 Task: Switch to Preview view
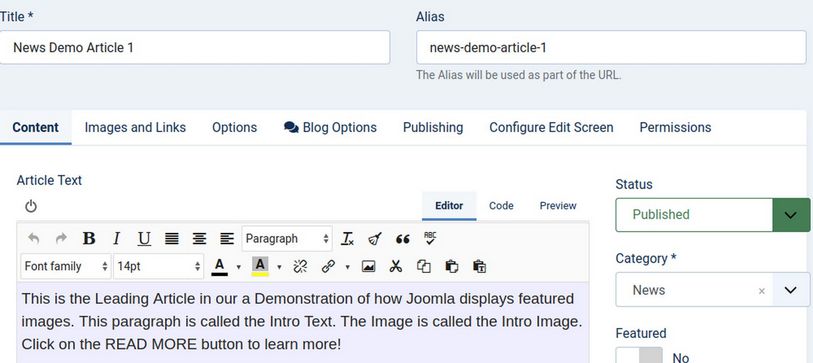558,206
